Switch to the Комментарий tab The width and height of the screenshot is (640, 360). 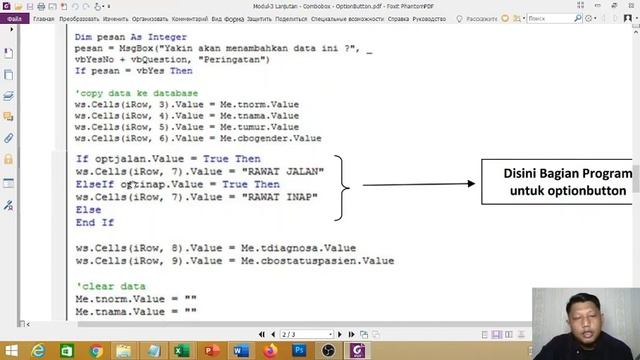click(x=190, y=19)
